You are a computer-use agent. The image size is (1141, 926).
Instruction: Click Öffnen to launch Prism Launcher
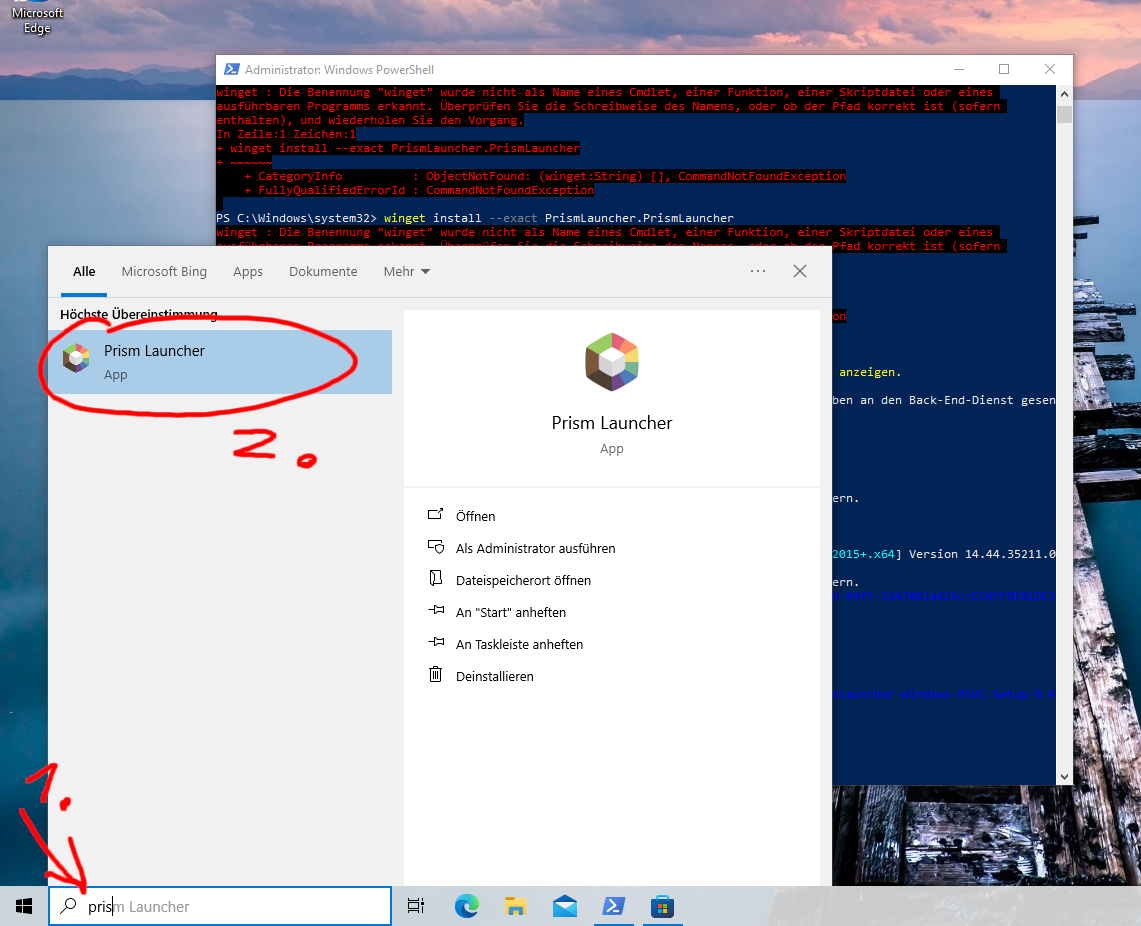475,516
